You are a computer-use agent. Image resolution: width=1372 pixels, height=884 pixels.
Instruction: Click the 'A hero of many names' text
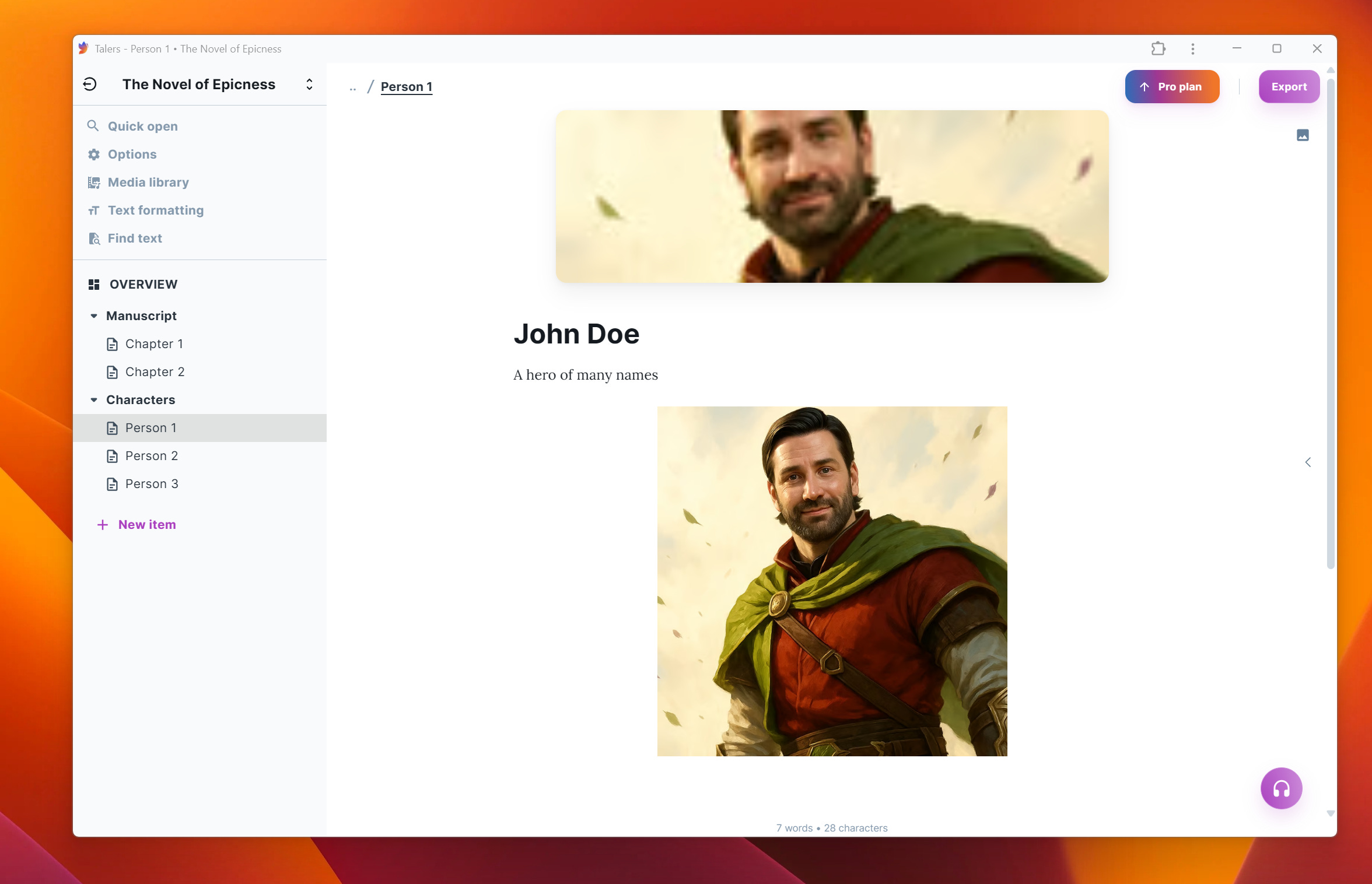pos(586,374)
